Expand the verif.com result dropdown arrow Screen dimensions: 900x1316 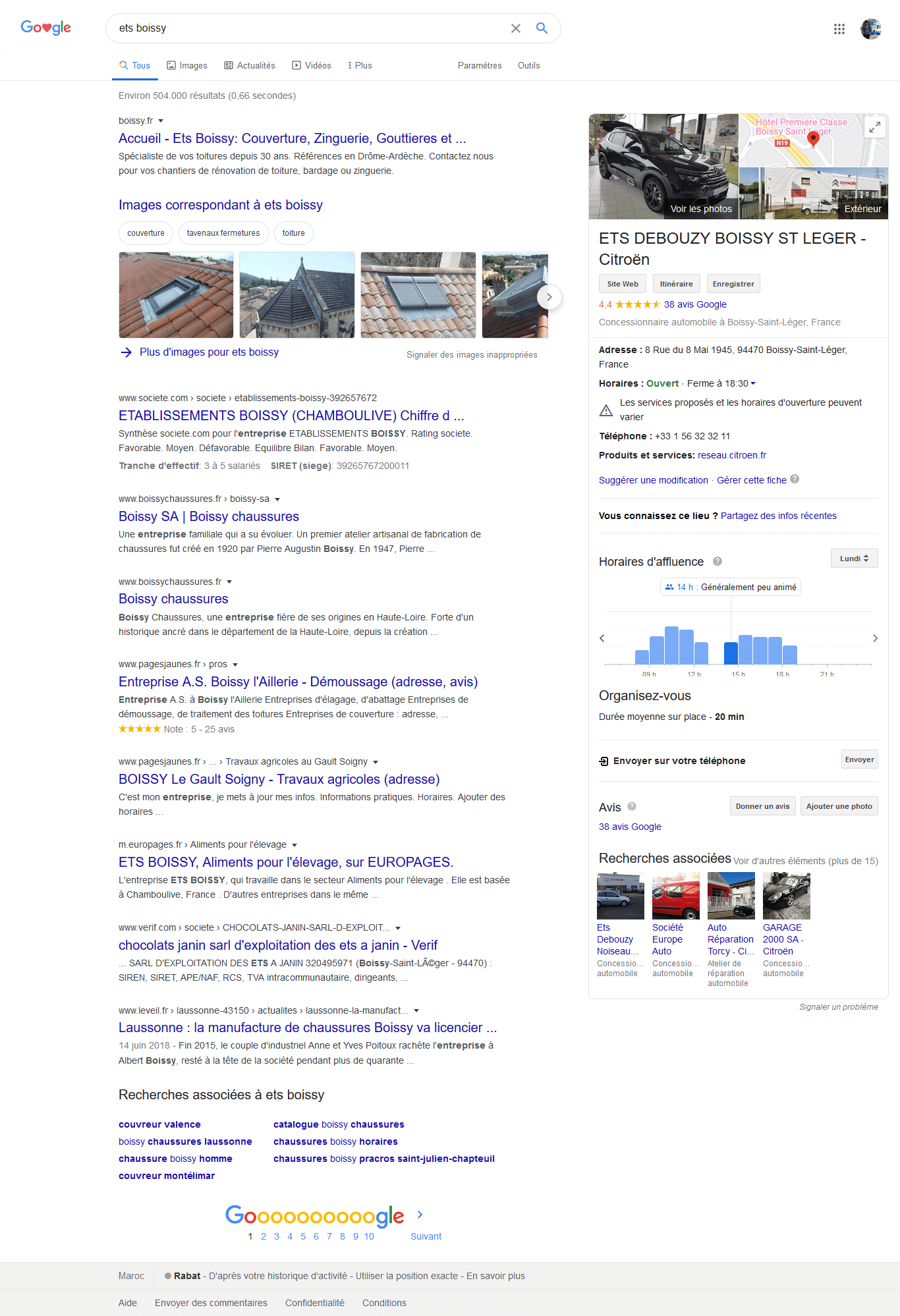tap(398, 928)
